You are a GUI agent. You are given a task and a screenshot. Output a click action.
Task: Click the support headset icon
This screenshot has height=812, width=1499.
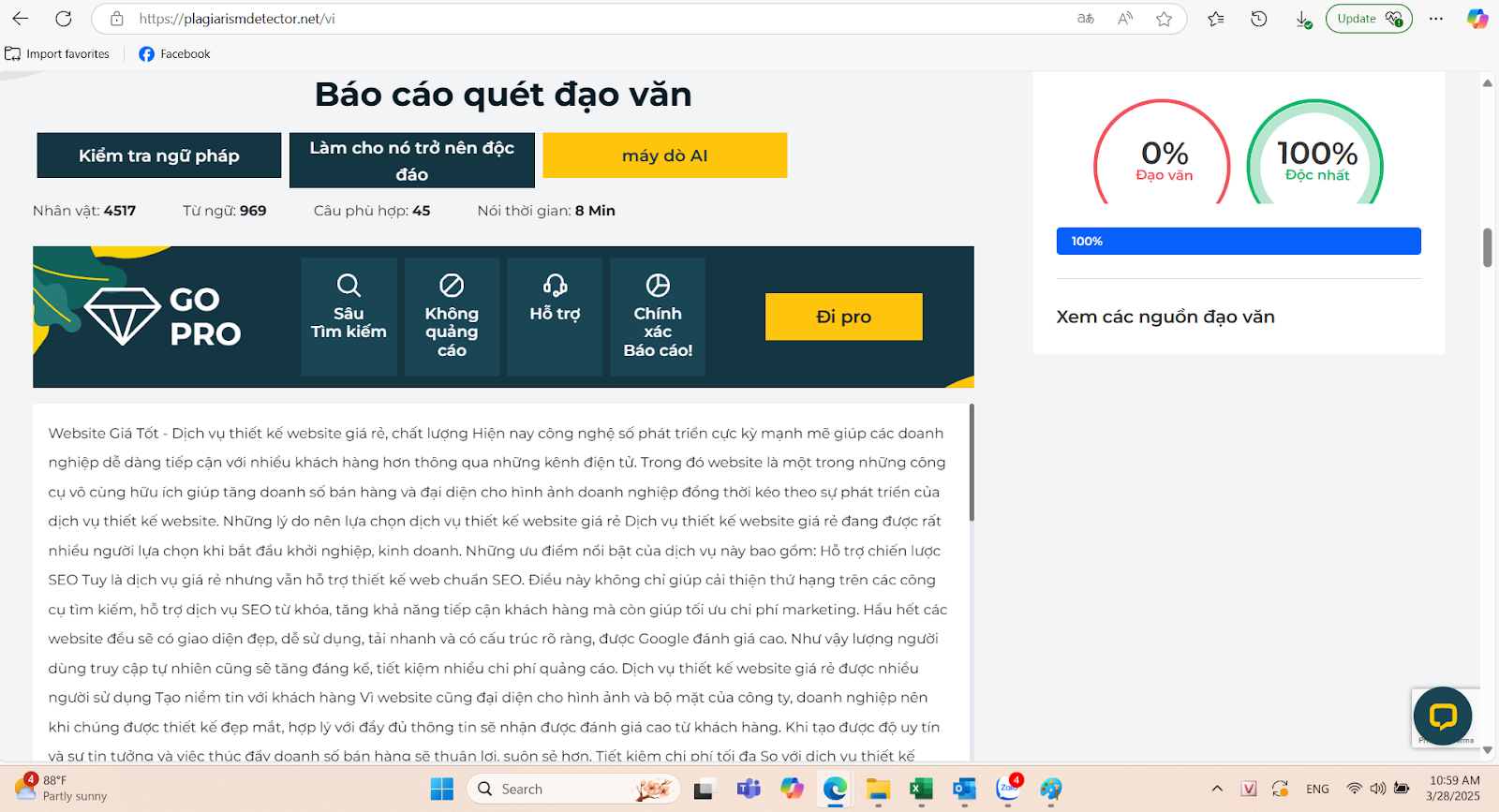(x=555, y=285)
